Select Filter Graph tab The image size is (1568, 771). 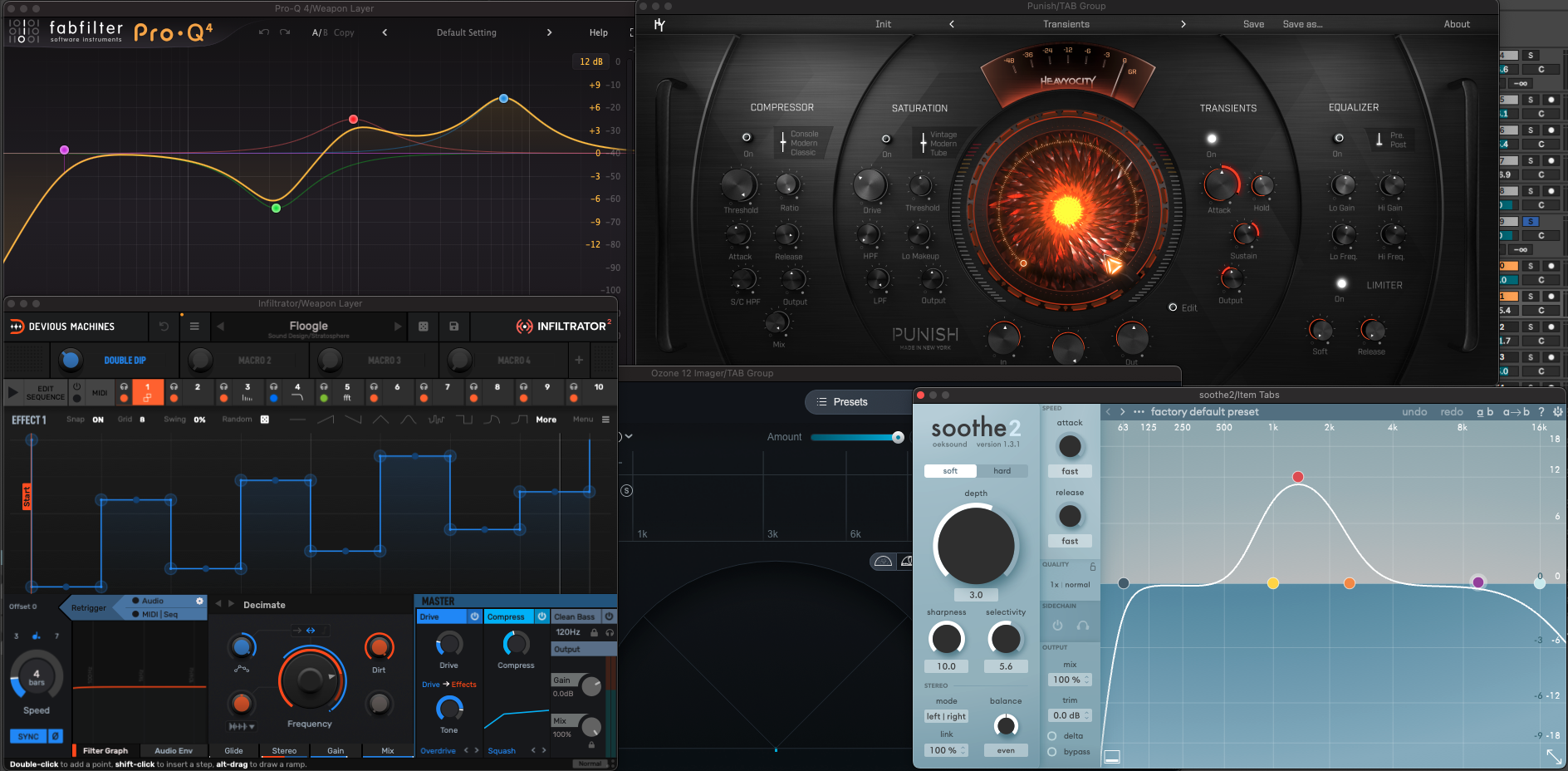tap(105, 750)
